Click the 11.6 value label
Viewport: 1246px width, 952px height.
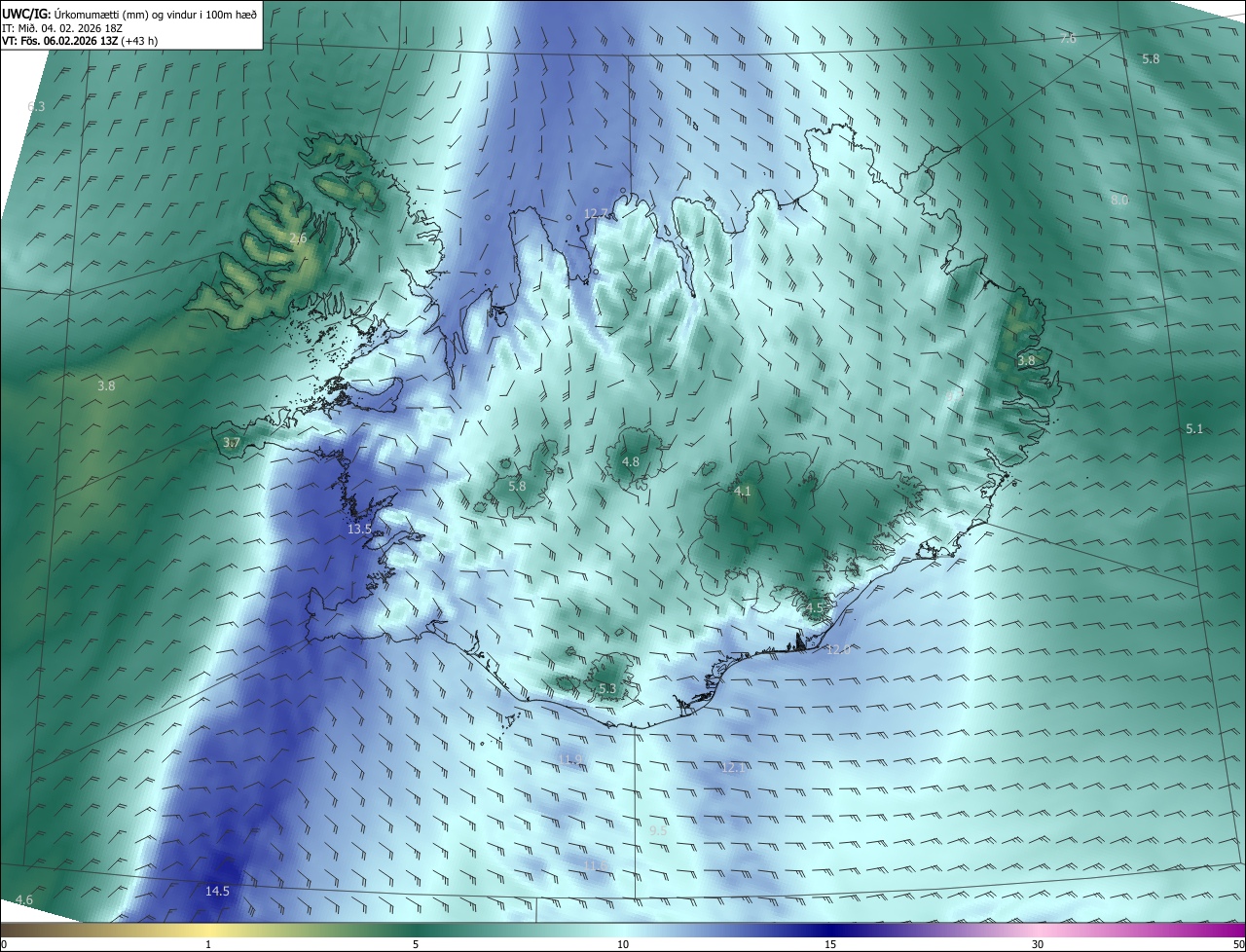[x=596, y=864]
